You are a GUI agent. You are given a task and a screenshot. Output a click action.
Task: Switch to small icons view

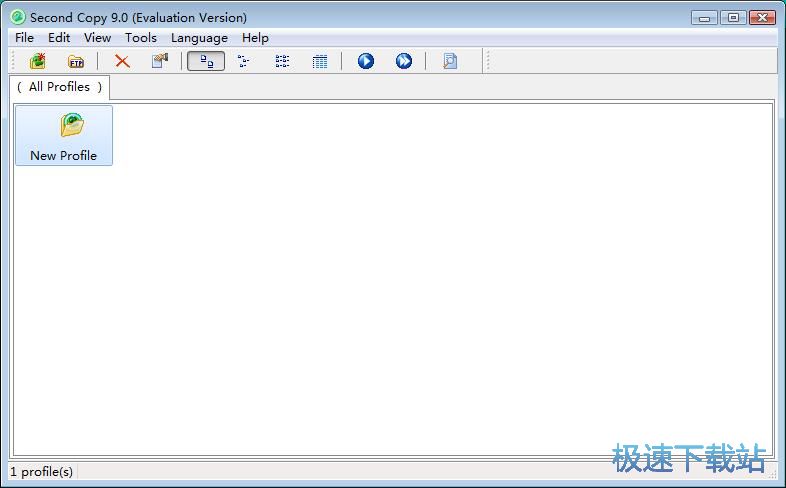[x=244, y=61]
